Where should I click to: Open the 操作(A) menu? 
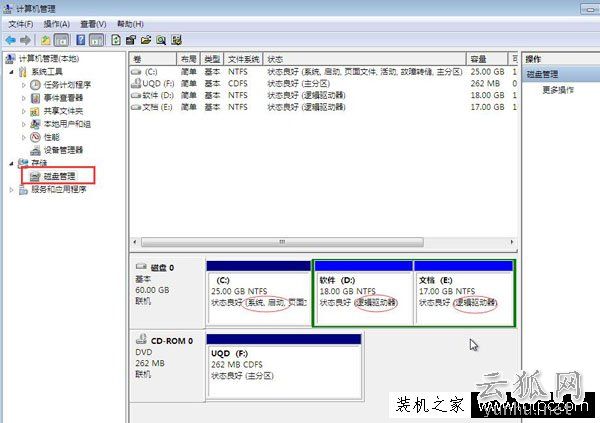pos(56,24)
